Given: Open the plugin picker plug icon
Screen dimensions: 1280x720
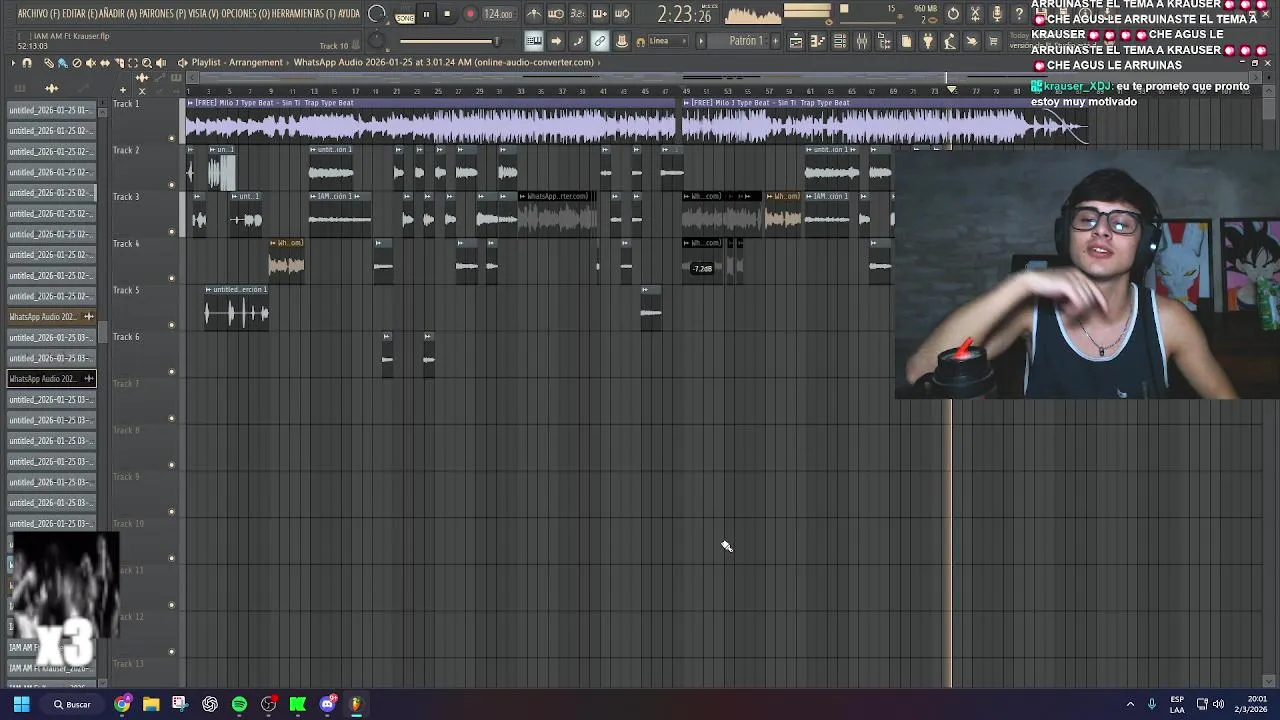Looking at the screenshot, I should coord(928,41).
